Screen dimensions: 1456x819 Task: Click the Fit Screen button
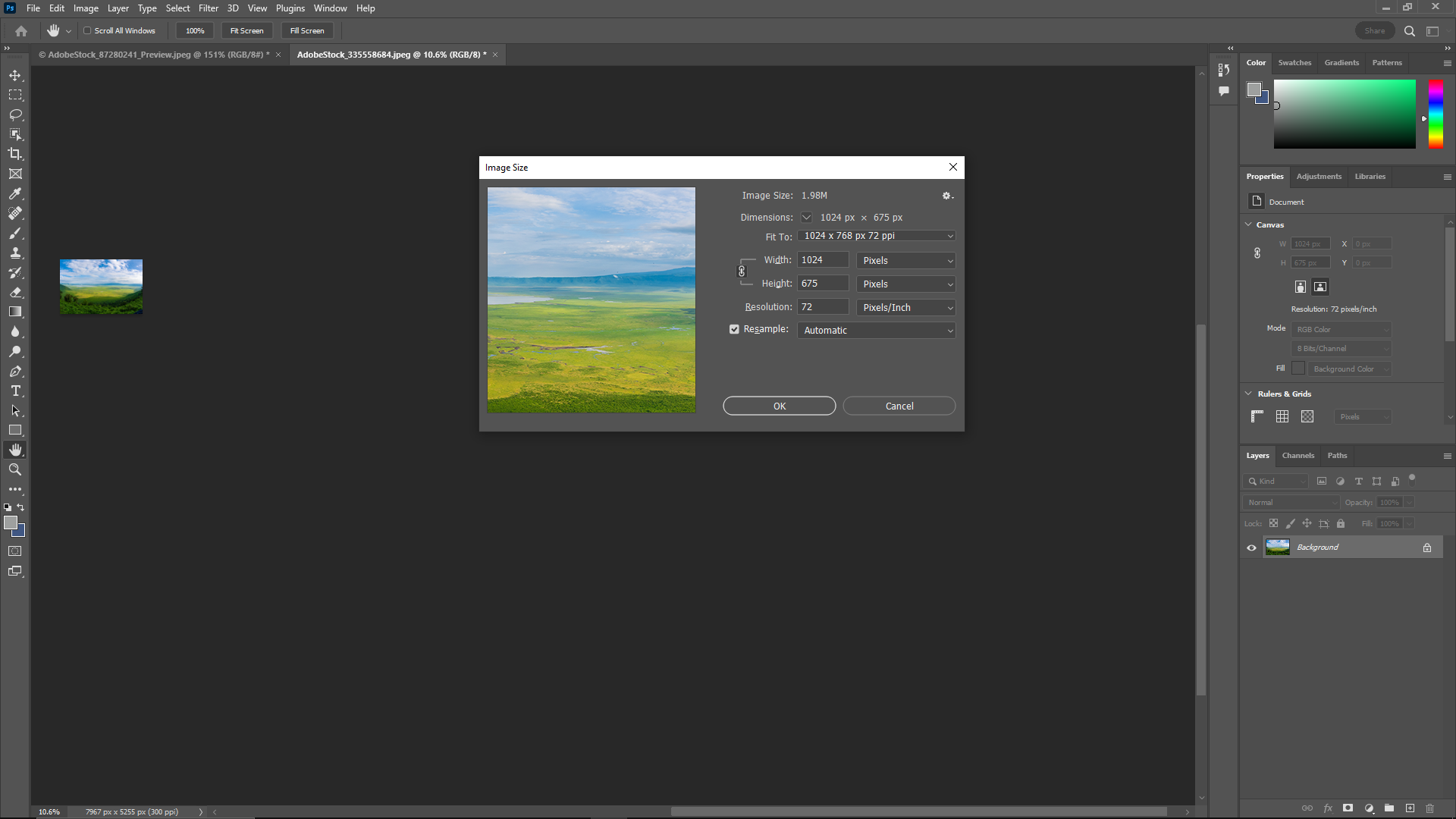tap(246, 31)
